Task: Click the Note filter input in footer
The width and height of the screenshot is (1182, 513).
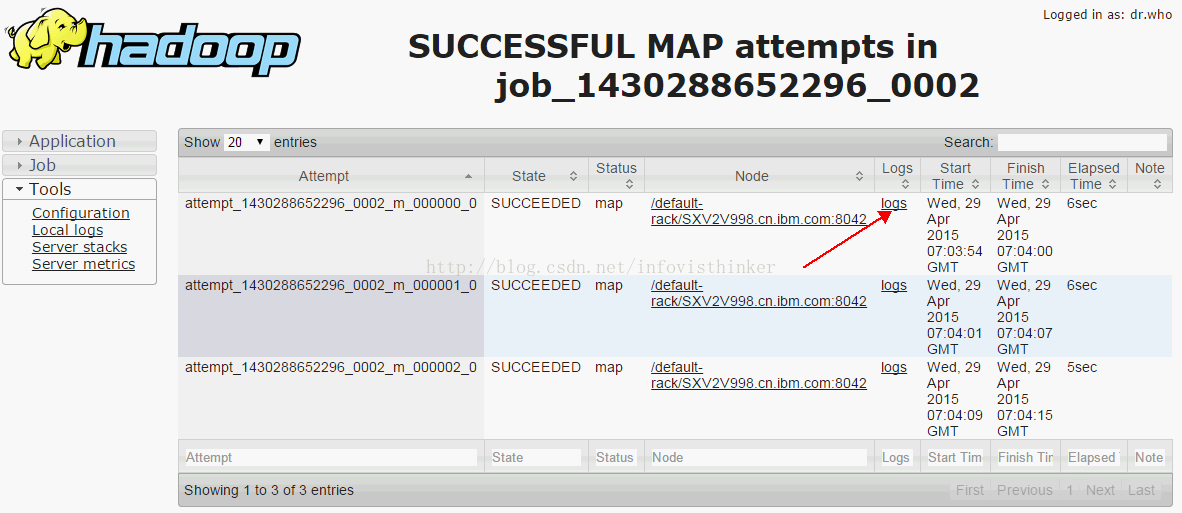Action: [x=1150, y=457]
